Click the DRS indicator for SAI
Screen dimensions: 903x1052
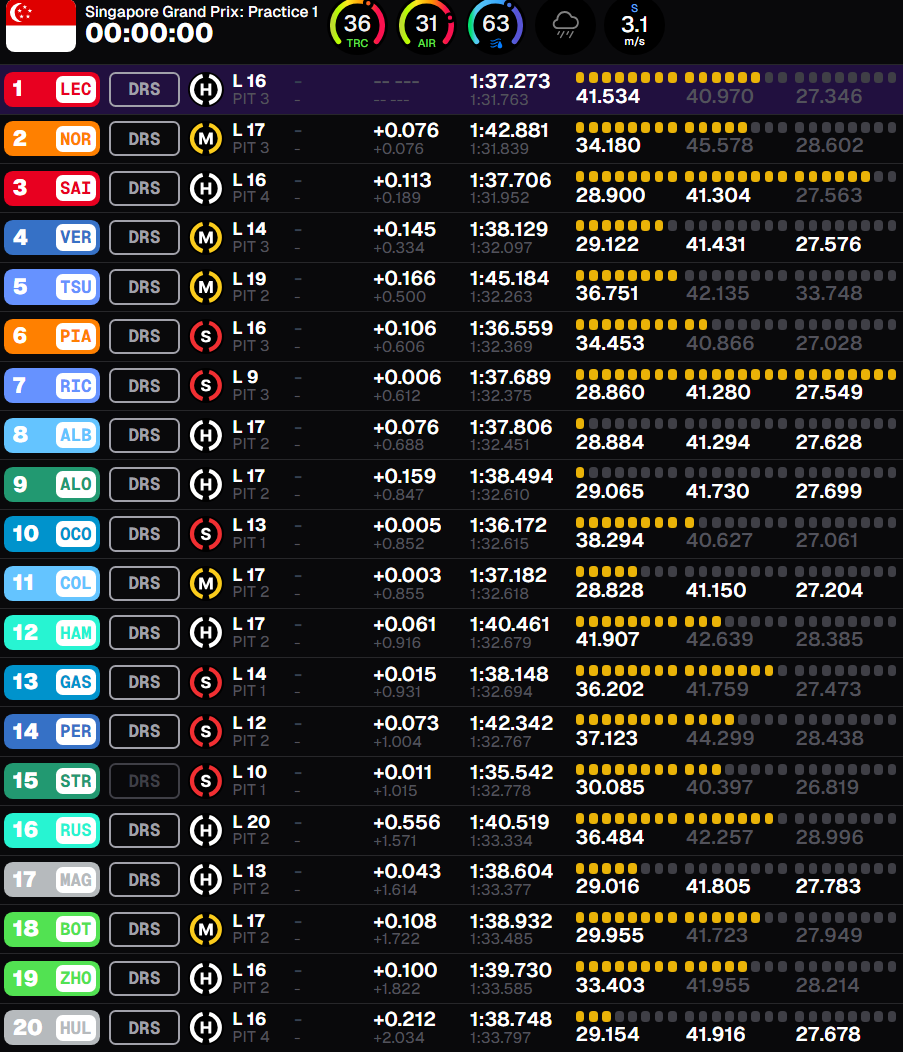144,189
